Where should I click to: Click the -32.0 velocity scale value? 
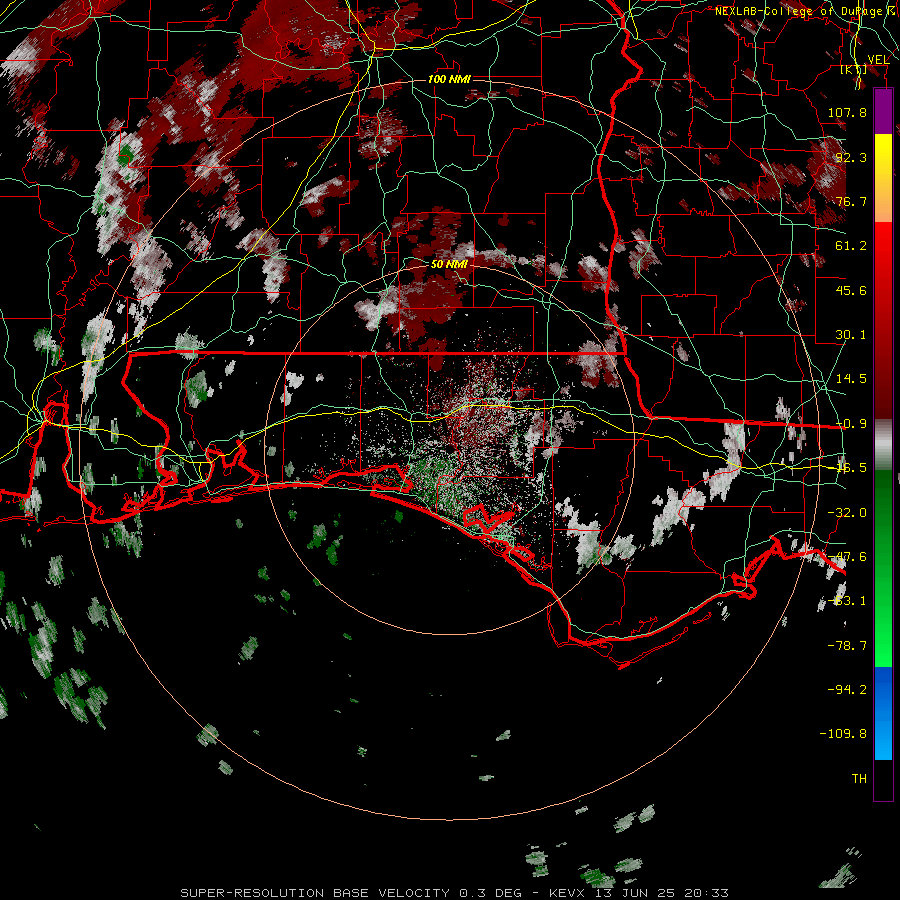coord(847,513)
